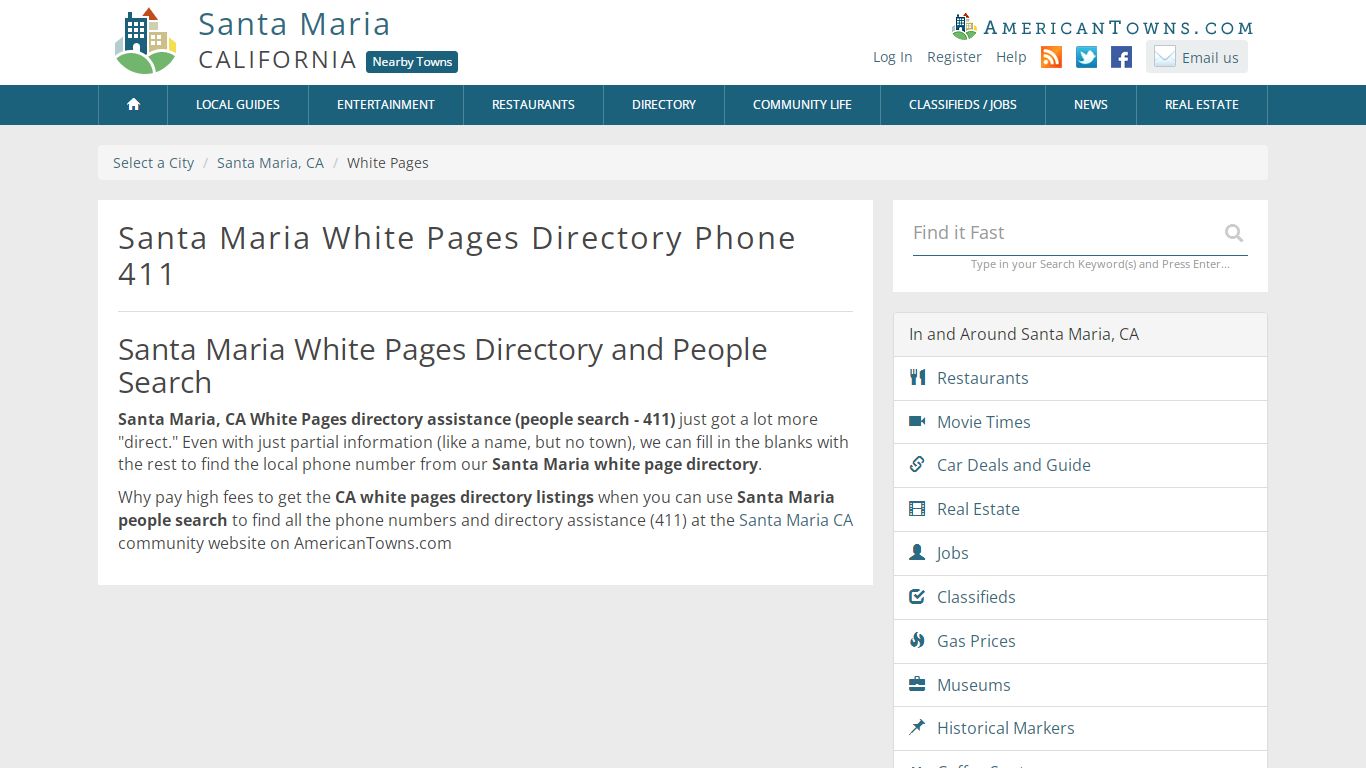This screenshot has height=768, width=1366.
Task: Click the Help link
Action: [1011, 57]
